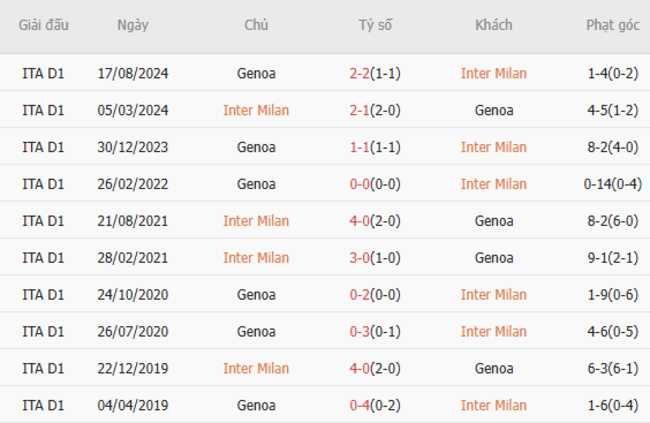The height and width of the screenshot is (423, 650).
Task: Select Genoa in the 24/10/2020 row
Action: click(256, 295)
